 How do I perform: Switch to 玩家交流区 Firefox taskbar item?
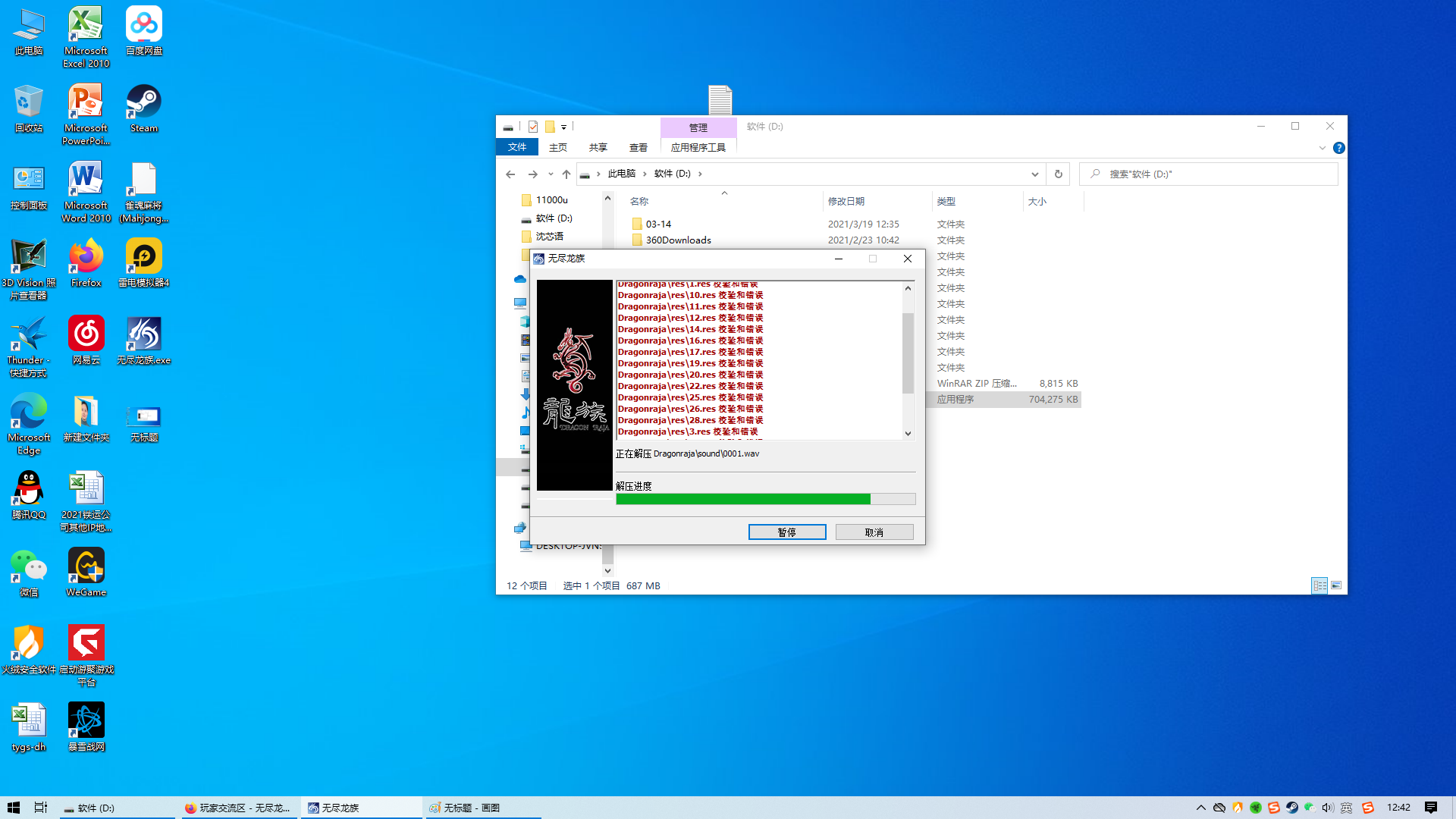tap(240, 808)
